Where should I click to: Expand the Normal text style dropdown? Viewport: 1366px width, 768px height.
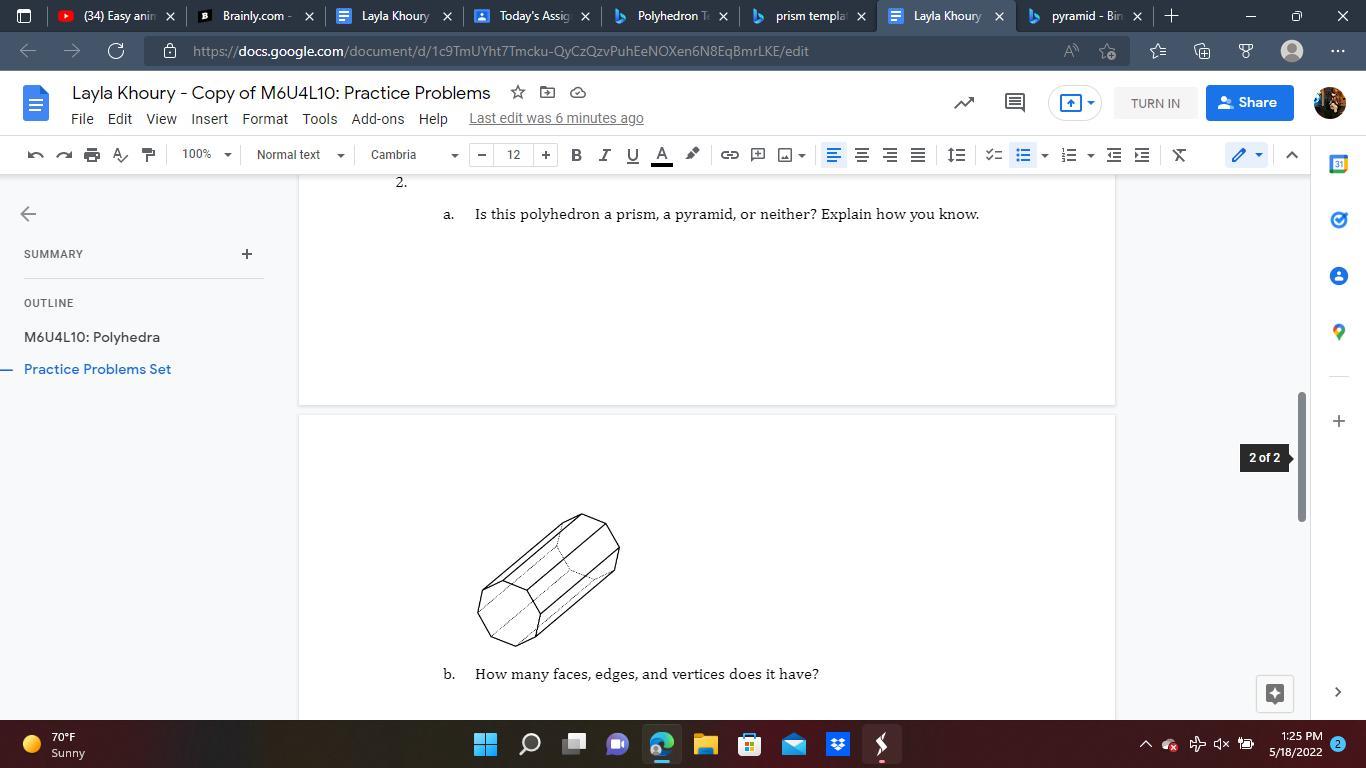click(300, 155)
